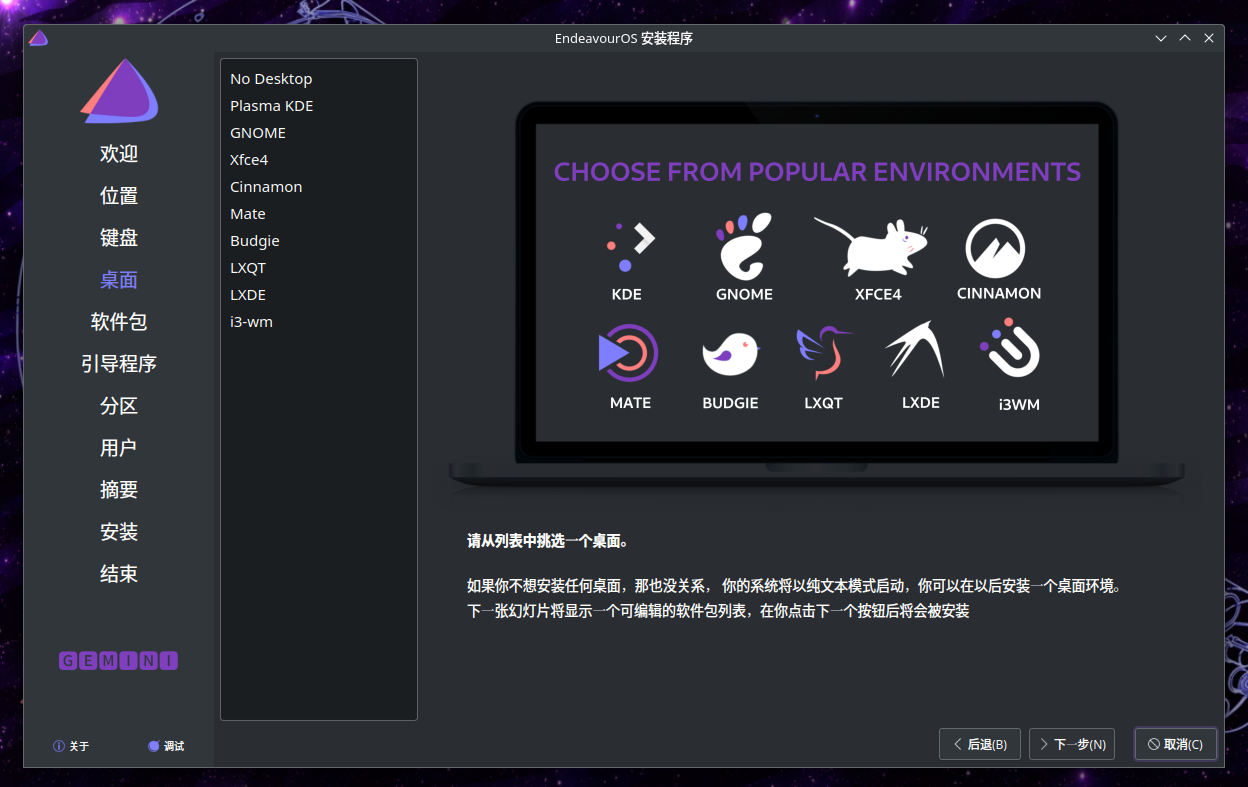
Task: Pick Mate in the desktop list
Action: [x=318, y=214]
